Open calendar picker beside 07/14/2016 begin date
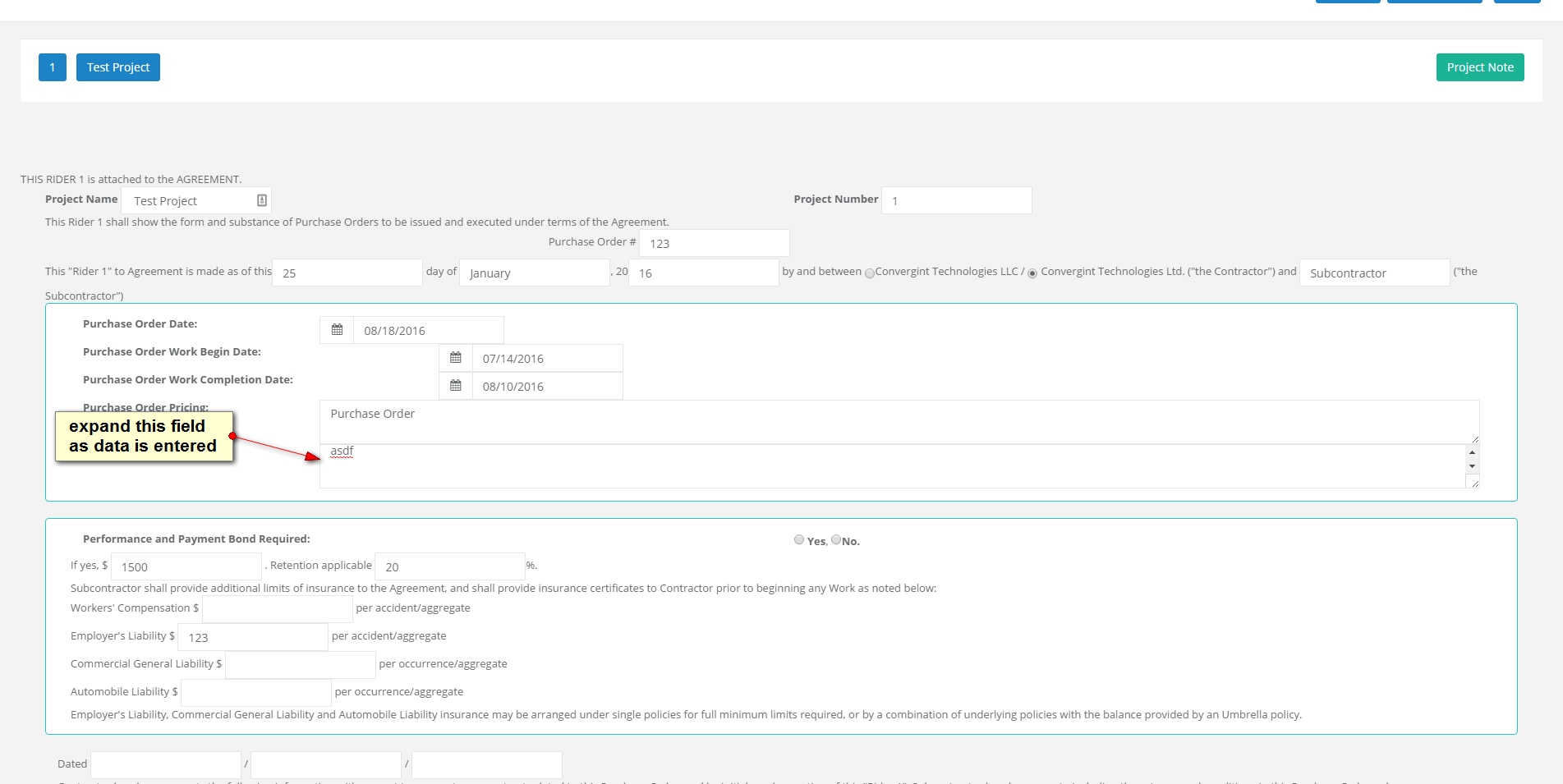Screen dimensions: 1563x784 point(456,358)
